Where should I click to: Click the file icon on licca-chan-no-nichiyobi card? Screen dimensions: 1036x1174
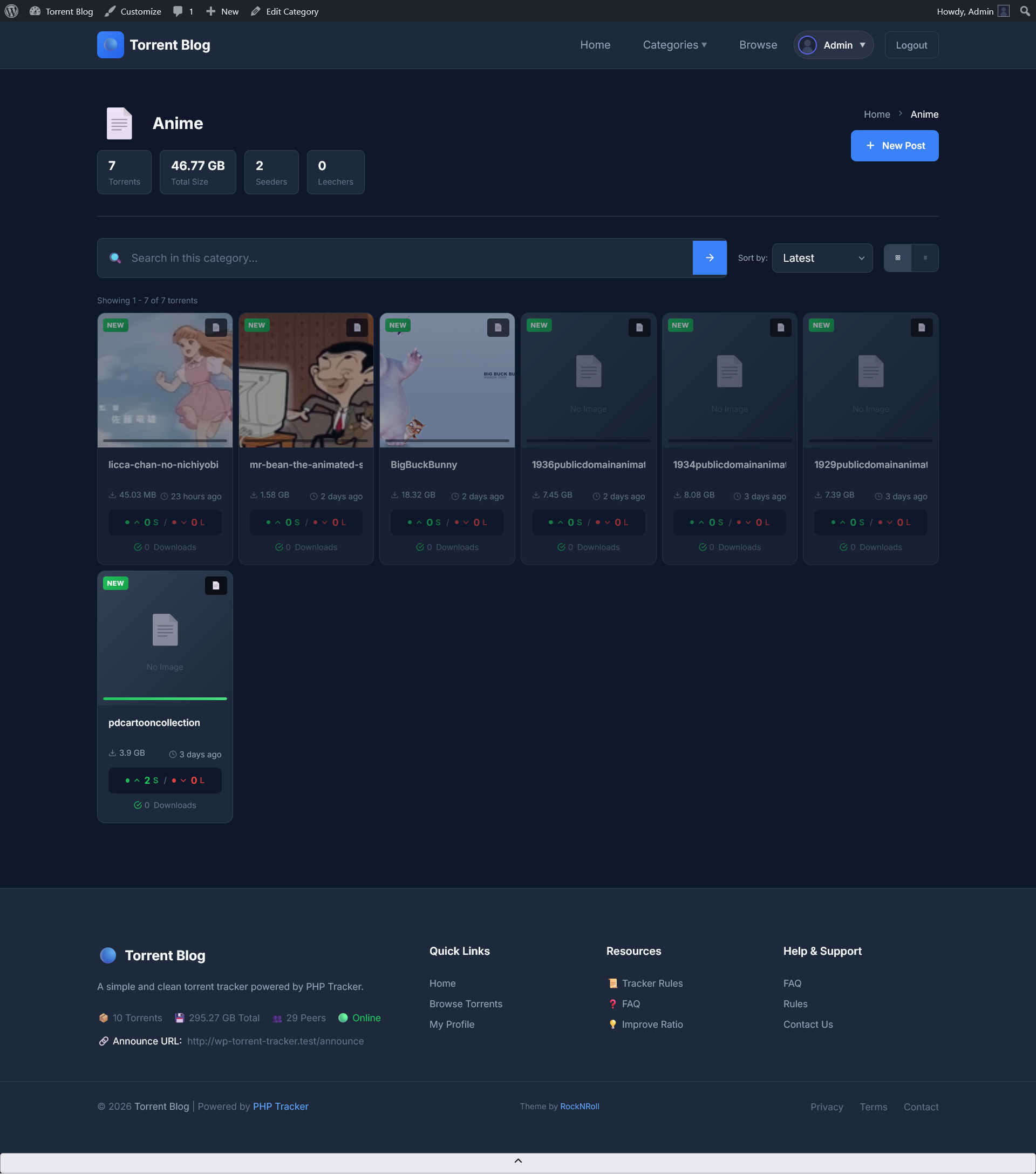tap(216, 328)
